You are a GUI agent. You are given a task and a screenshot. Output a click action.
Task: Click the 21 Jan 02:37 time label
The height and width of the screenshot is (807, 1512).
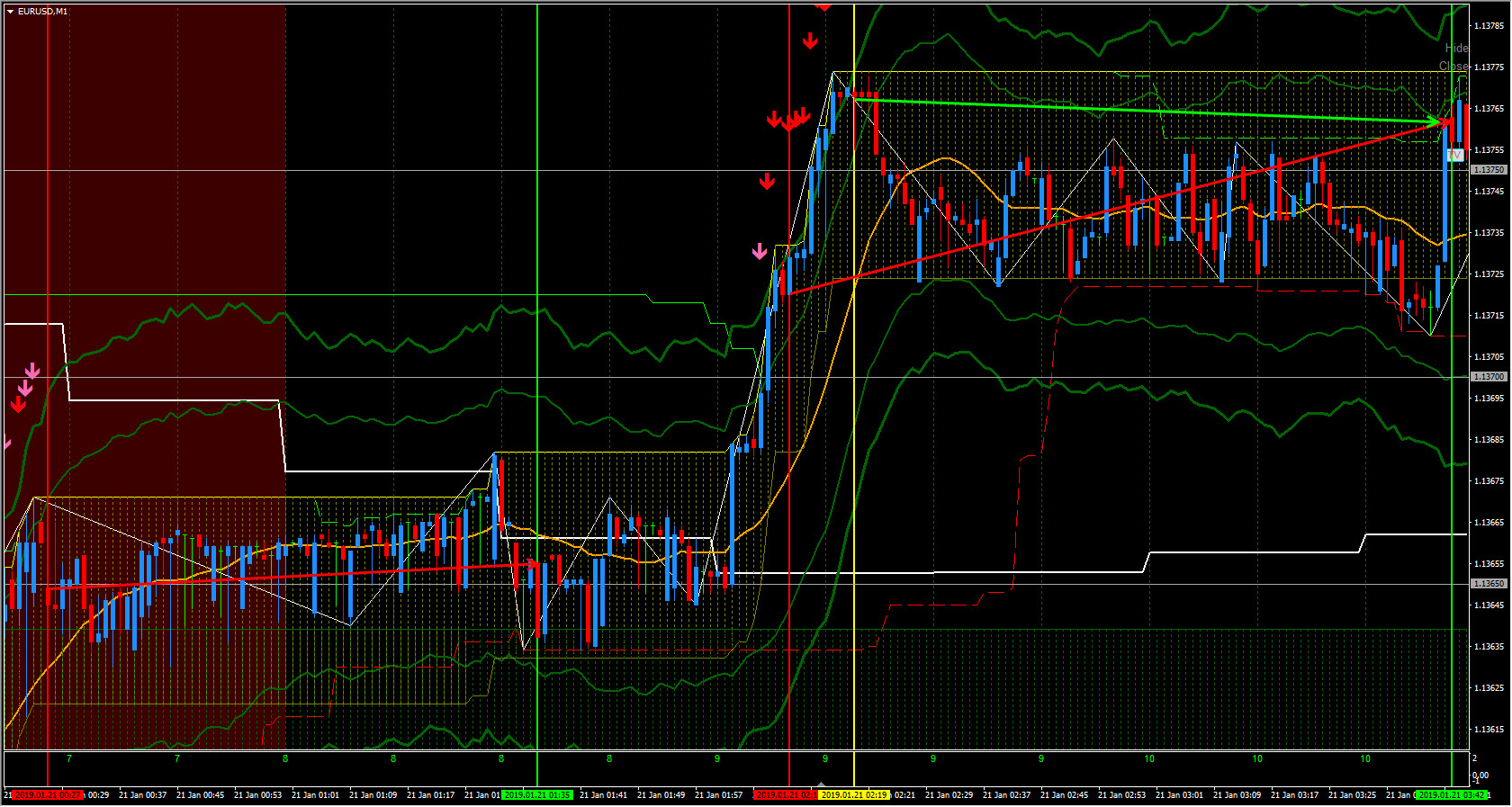(1006, 795)
